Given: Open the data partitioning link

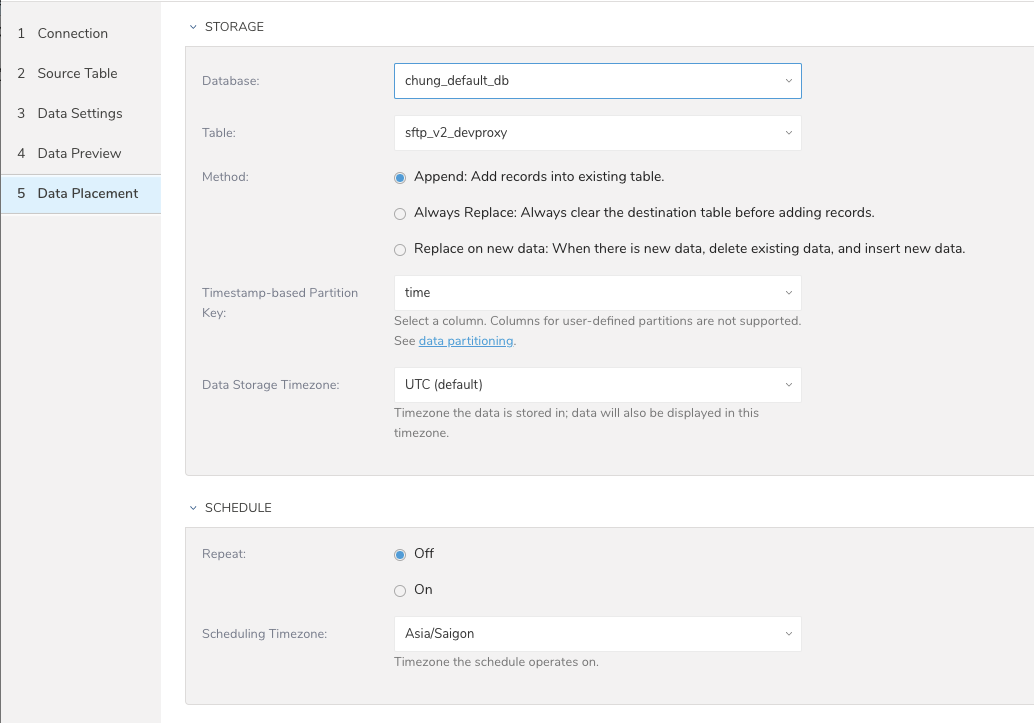Looking at the screenshot, I should click(x=466, y=341).
